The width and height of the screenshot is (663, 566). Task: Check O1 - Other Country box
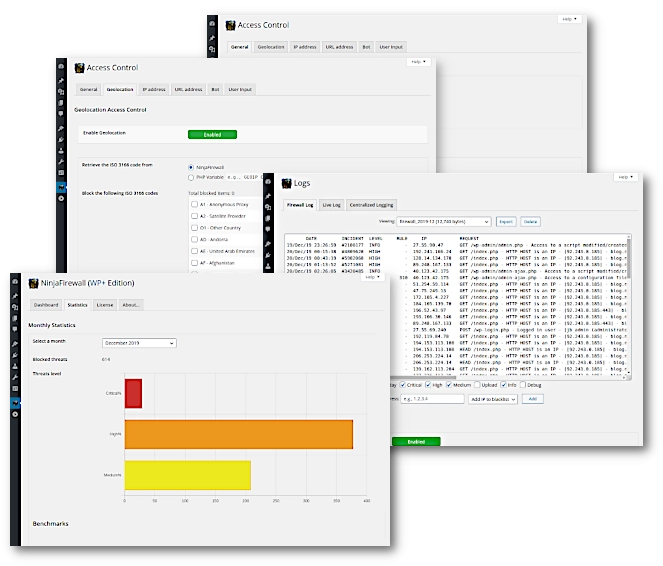click(x=195, y=228)
